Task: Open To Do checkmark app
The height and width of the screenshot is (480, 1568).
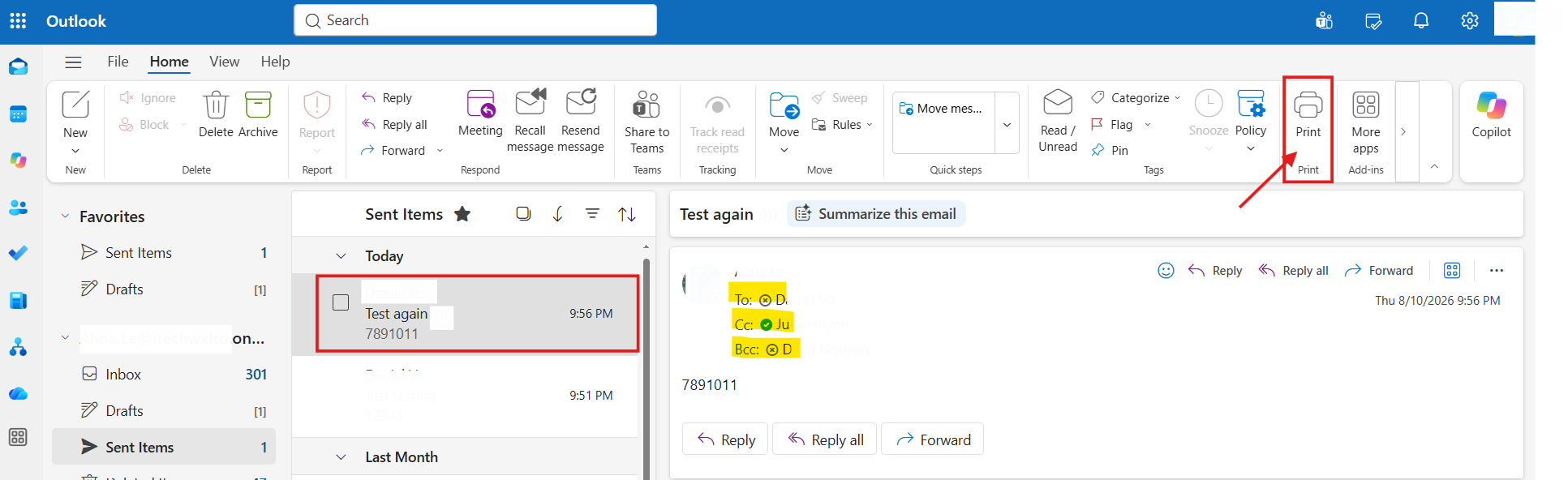Action: click(18, 254)
